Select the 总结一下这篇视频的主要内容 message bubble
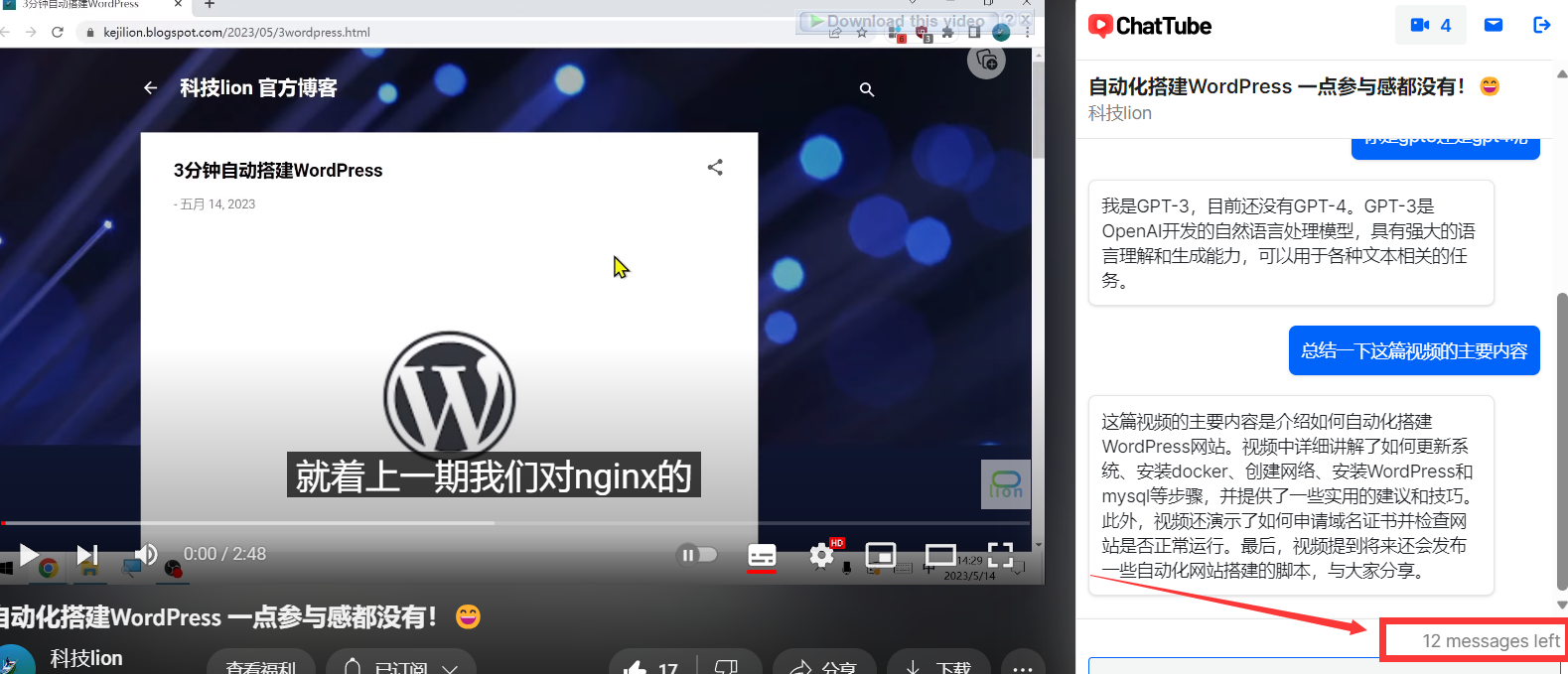This screenshot has width=1568, height=674. coord(1414,350)
